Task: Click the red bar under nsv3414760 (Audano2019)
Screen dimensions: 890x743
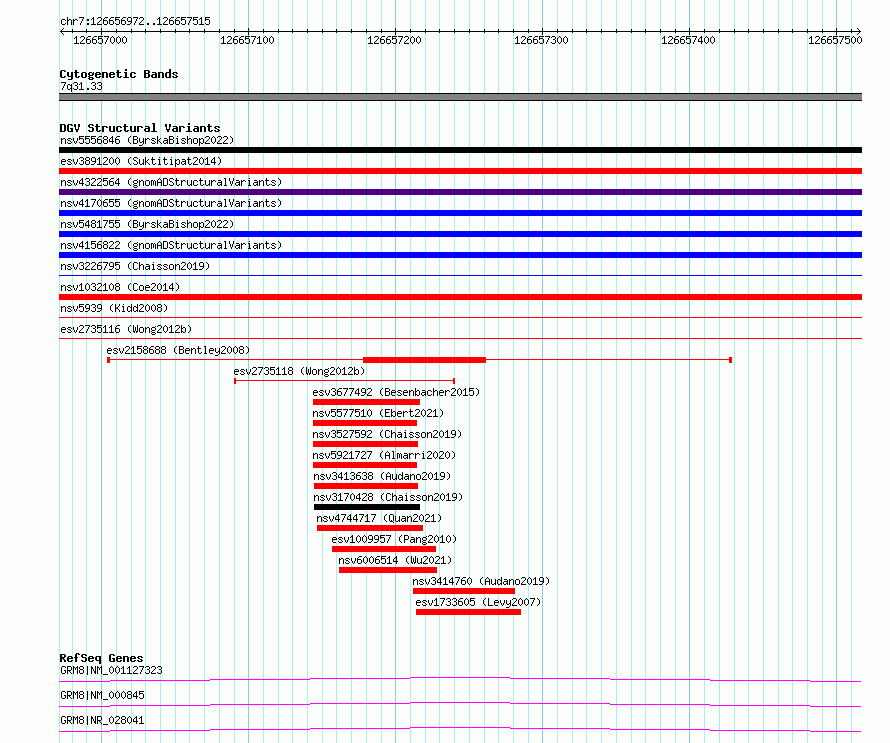Action: pyautogui.click(x=464, y=591)
